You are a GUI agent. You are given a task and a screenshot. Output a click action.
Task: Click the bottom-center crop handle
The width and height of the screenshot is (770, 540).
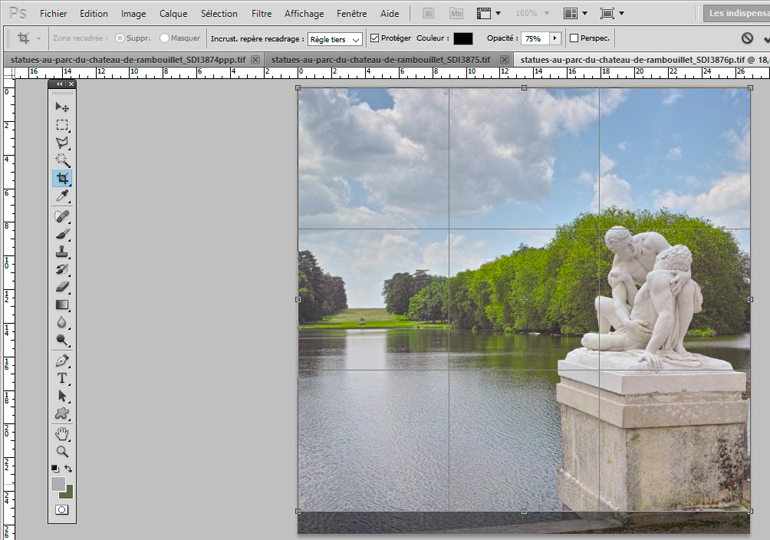point(524,512)
